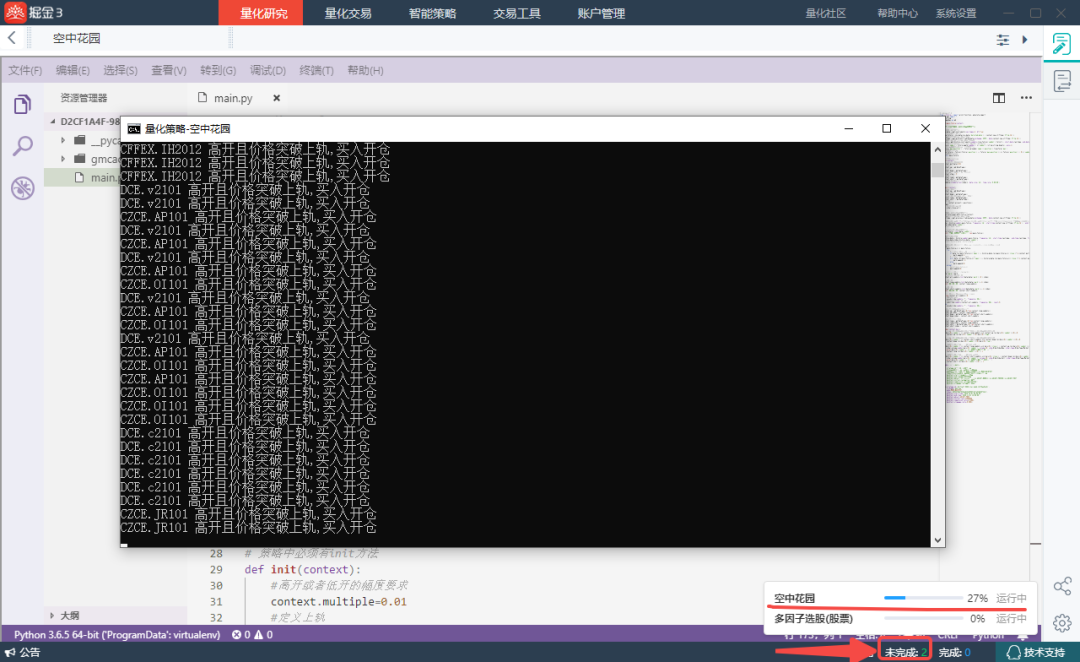This screenshot has height=662, width=1080.
Task: Click code line context.multiple=0.01
Action: coord(338,601)
